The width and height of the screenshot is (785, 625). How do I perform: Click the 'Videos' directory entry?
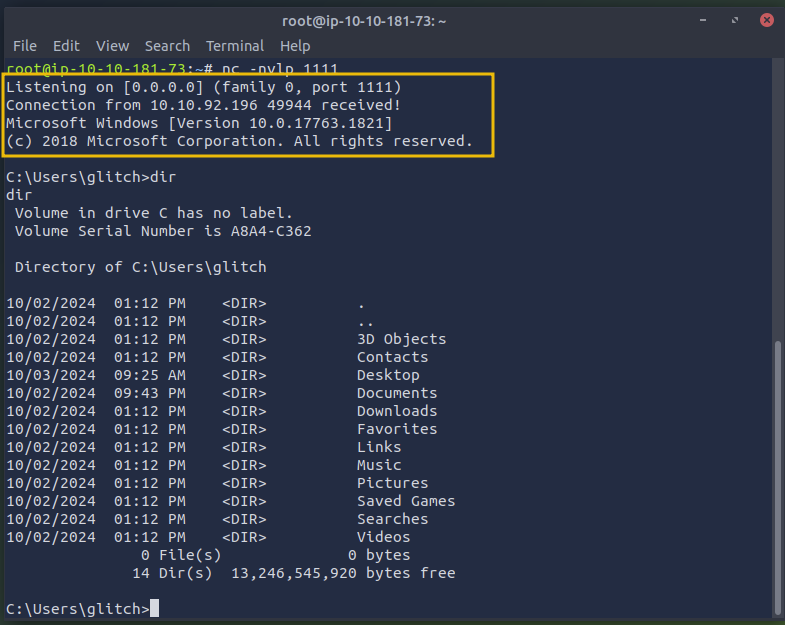[383, 538]
